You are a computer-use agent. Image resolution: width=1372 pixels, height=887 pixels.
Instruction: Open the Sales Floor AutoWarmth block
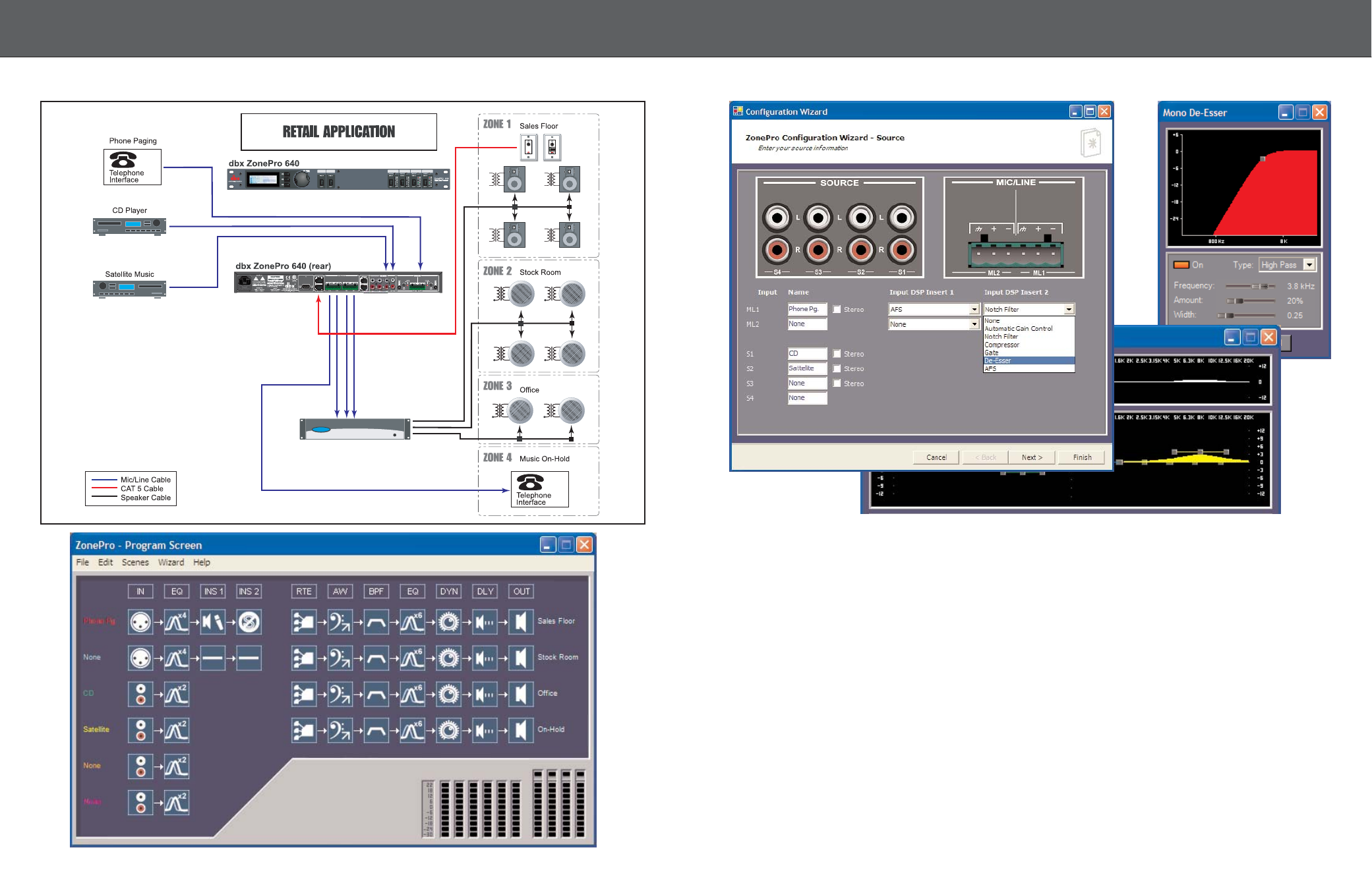point(340,621)
